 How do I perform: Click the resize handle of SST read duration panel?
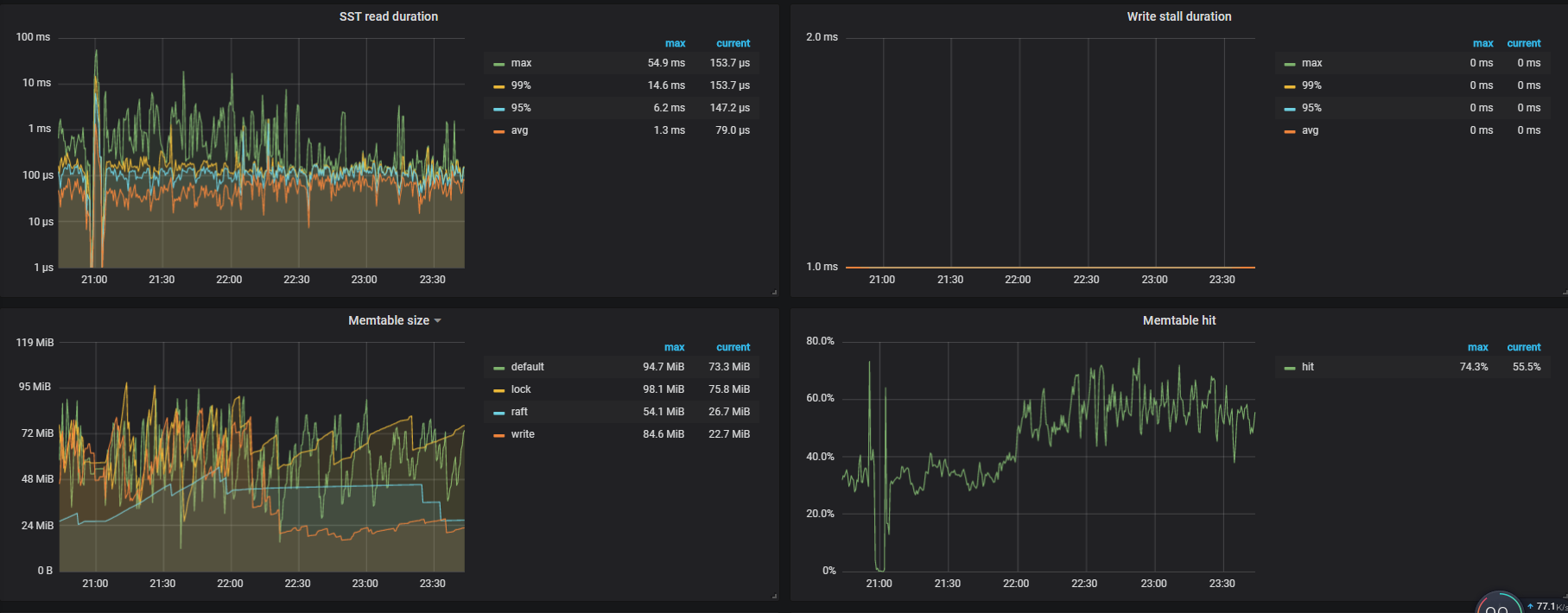[774, 293]
